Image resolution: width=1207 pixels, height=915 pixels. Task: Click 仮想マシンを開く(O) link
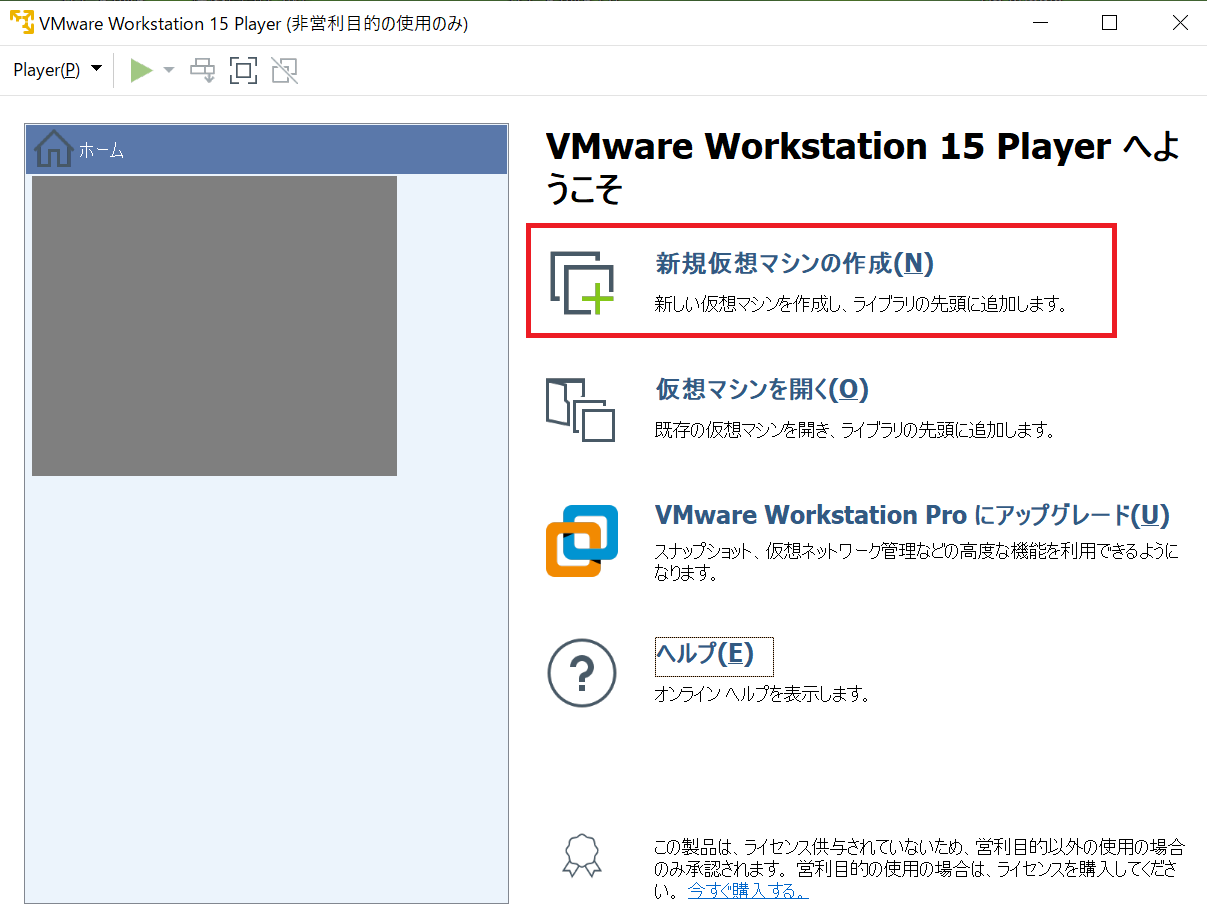coord(762,389)
